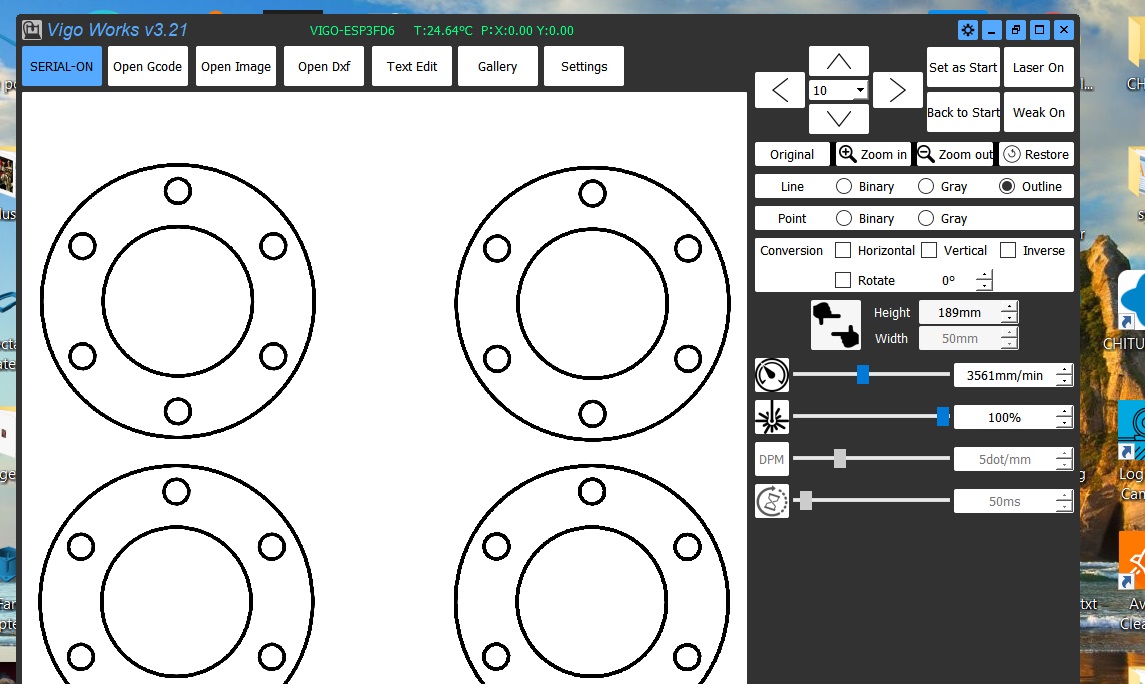Viewport: 1145px width, 684px height.
Task: Click the aspect ratio lock hands icon
Action: 836,325
